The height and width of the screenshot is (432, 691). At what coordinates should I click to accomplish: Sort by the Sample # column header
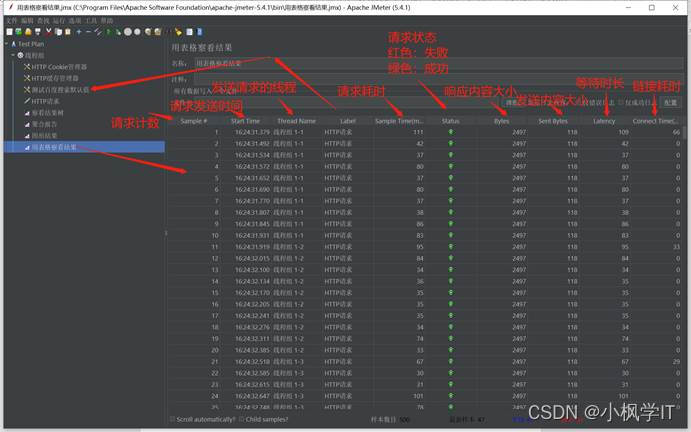tap(194, 121)
